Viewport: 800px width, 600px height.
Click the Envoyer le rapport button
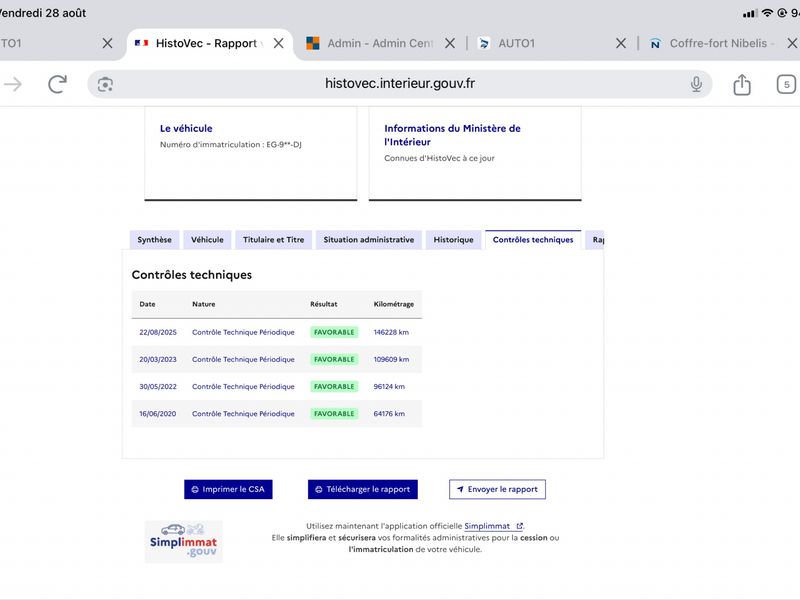pyautogui.click(x=497, y=489)
